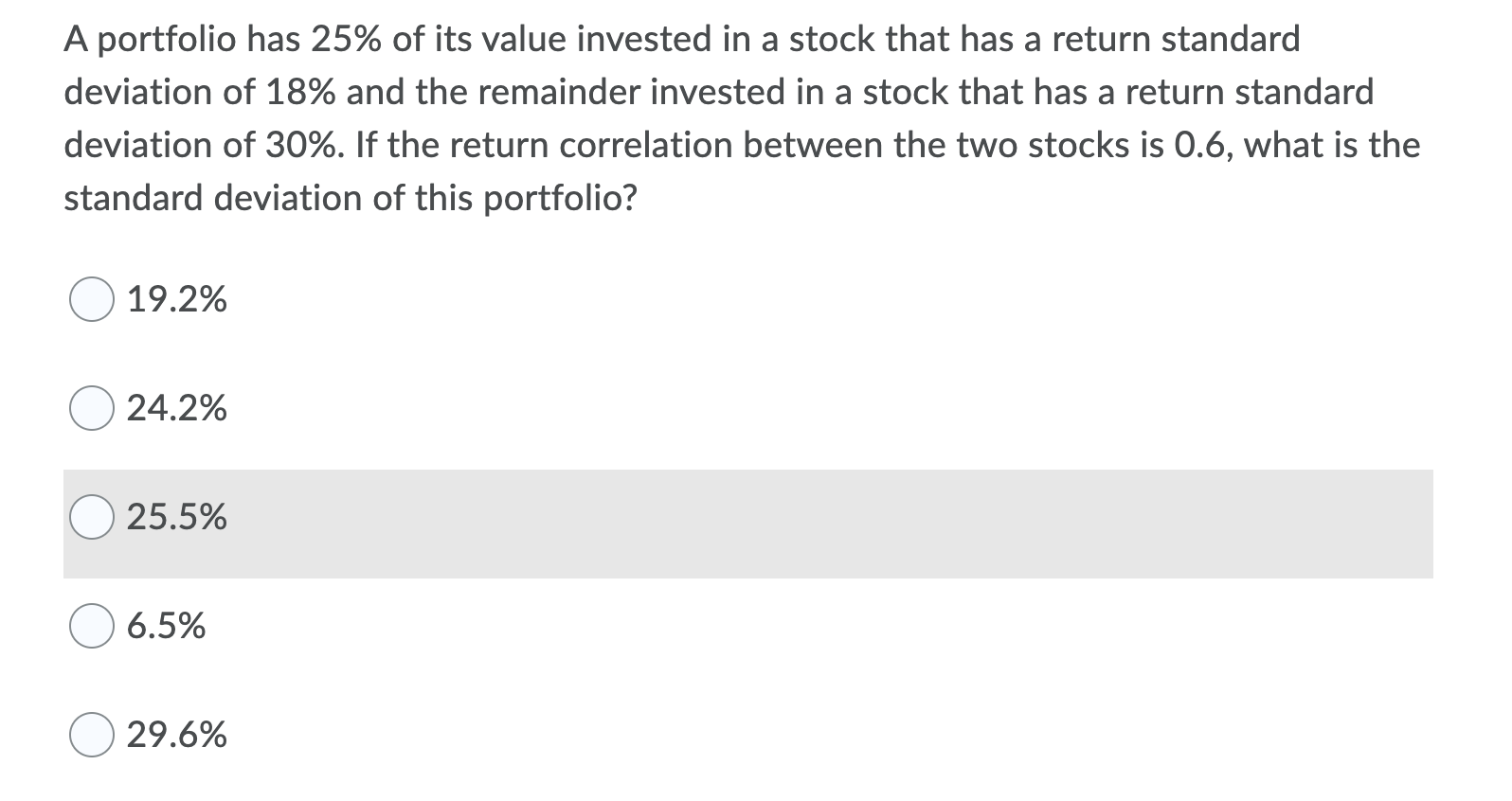
Task: Click the 24.2% answer label
Action: 176,409
